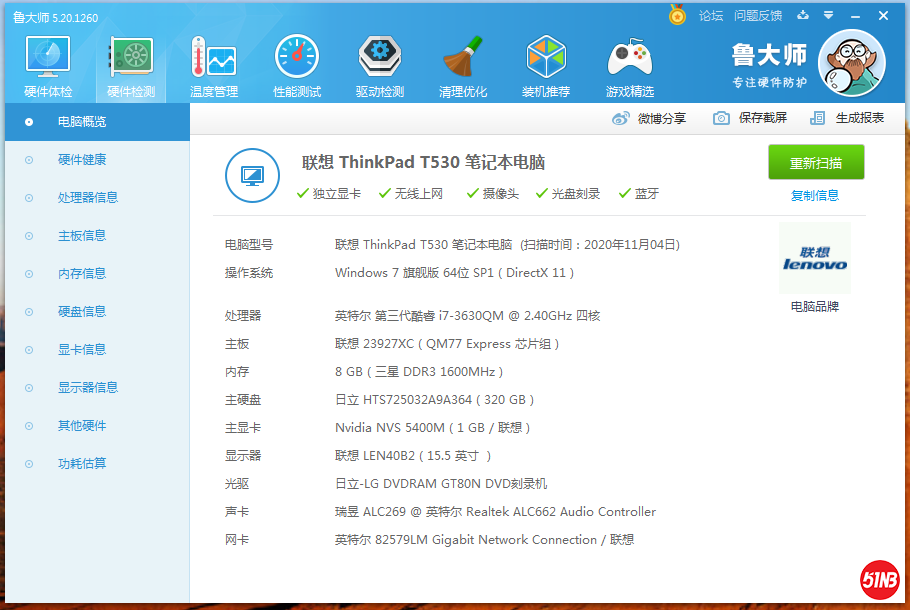Open 装机推荐 software recommendation icon

pos(546,63)
